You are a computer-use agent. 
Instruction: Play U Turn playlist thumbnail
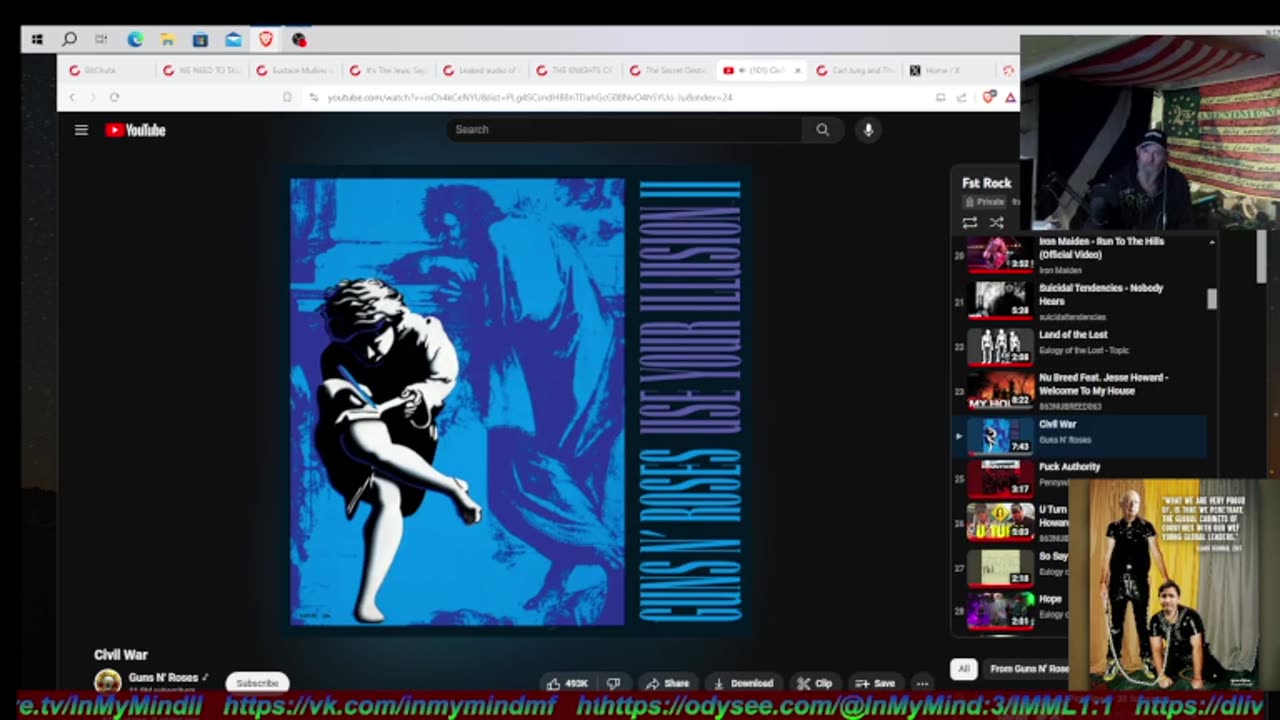click(1000, 521)
